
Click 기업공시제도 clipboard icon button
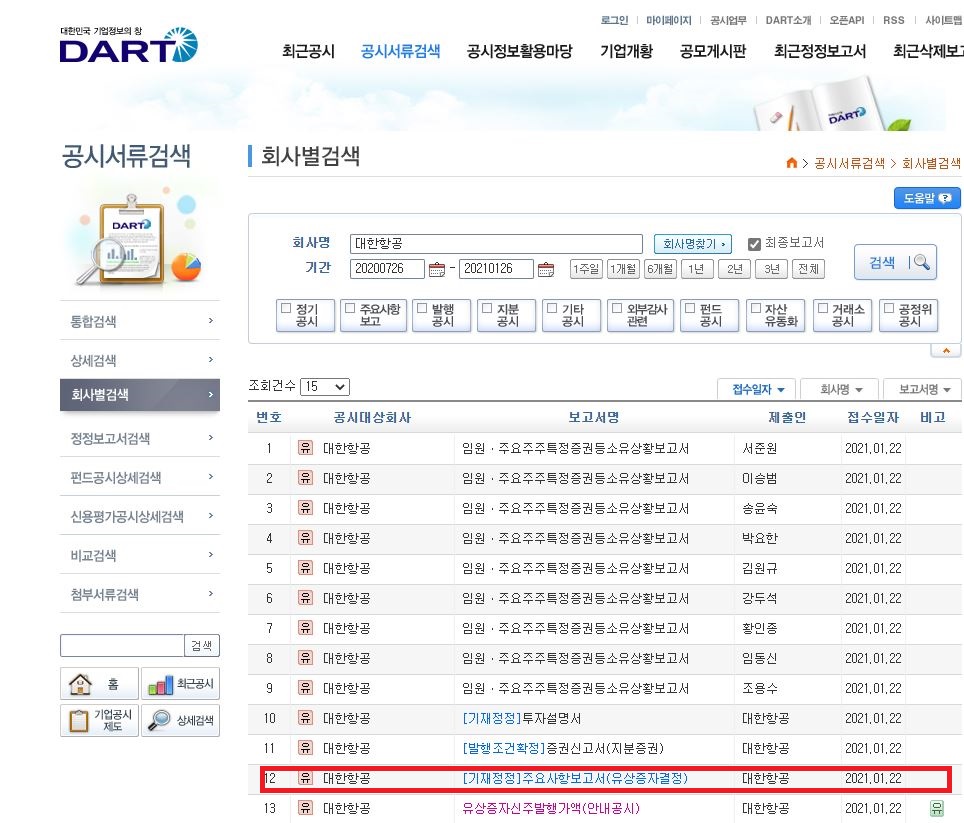coord(100,720)
